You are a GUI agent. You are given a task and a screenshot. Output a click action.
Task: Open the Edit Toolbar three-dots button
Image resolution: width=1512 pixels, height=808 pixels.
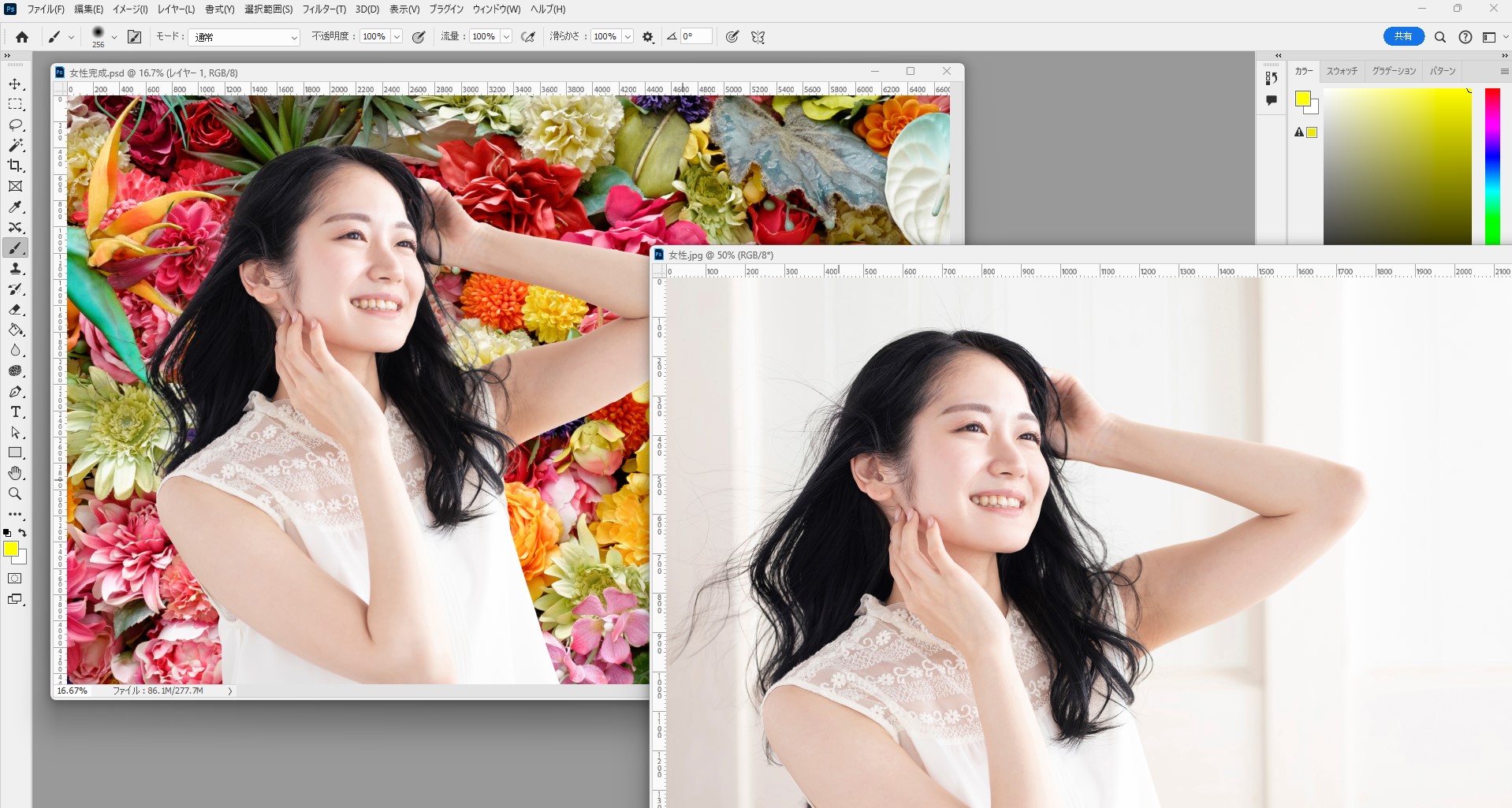coord(15,514)
